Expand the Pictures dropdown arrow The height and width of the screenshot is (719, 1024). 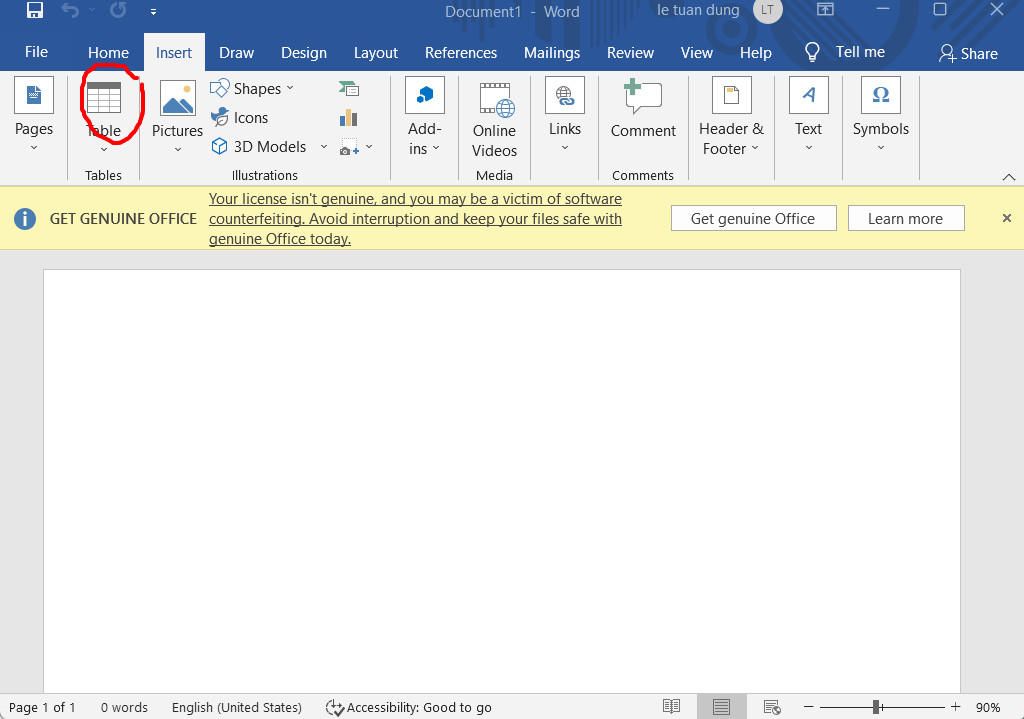pyautogui.click(x=178, y=150)
